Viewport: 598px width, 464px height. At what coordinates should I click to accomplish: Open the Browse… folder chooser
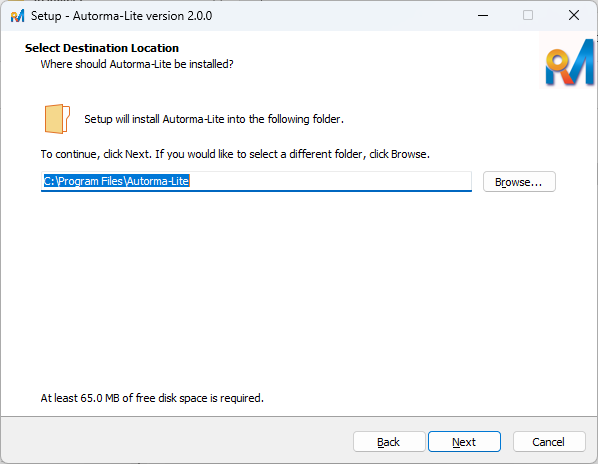pos(519,182)
